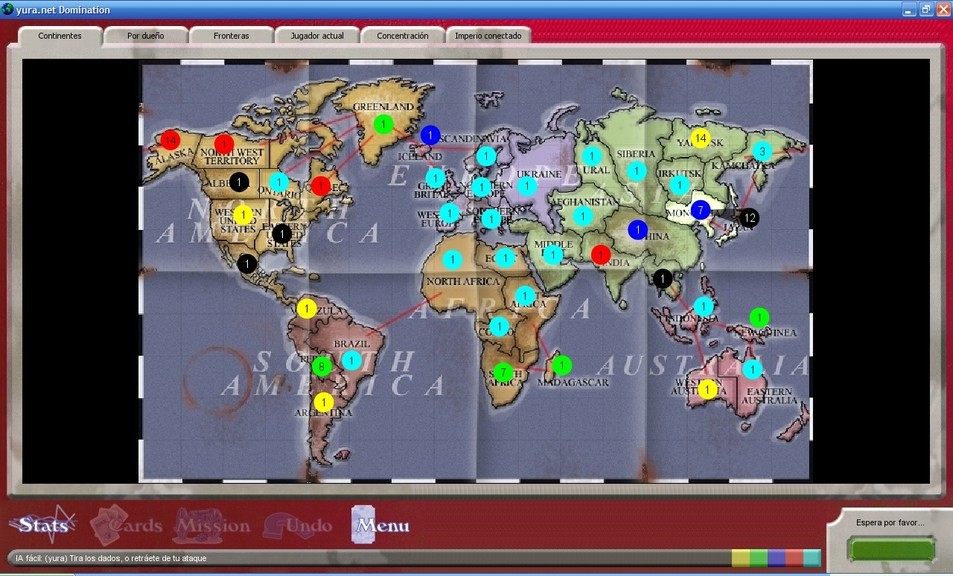953x576 pixels.
Task: Select Indonesia's cyan army marker
Action: tap(703, 306)
